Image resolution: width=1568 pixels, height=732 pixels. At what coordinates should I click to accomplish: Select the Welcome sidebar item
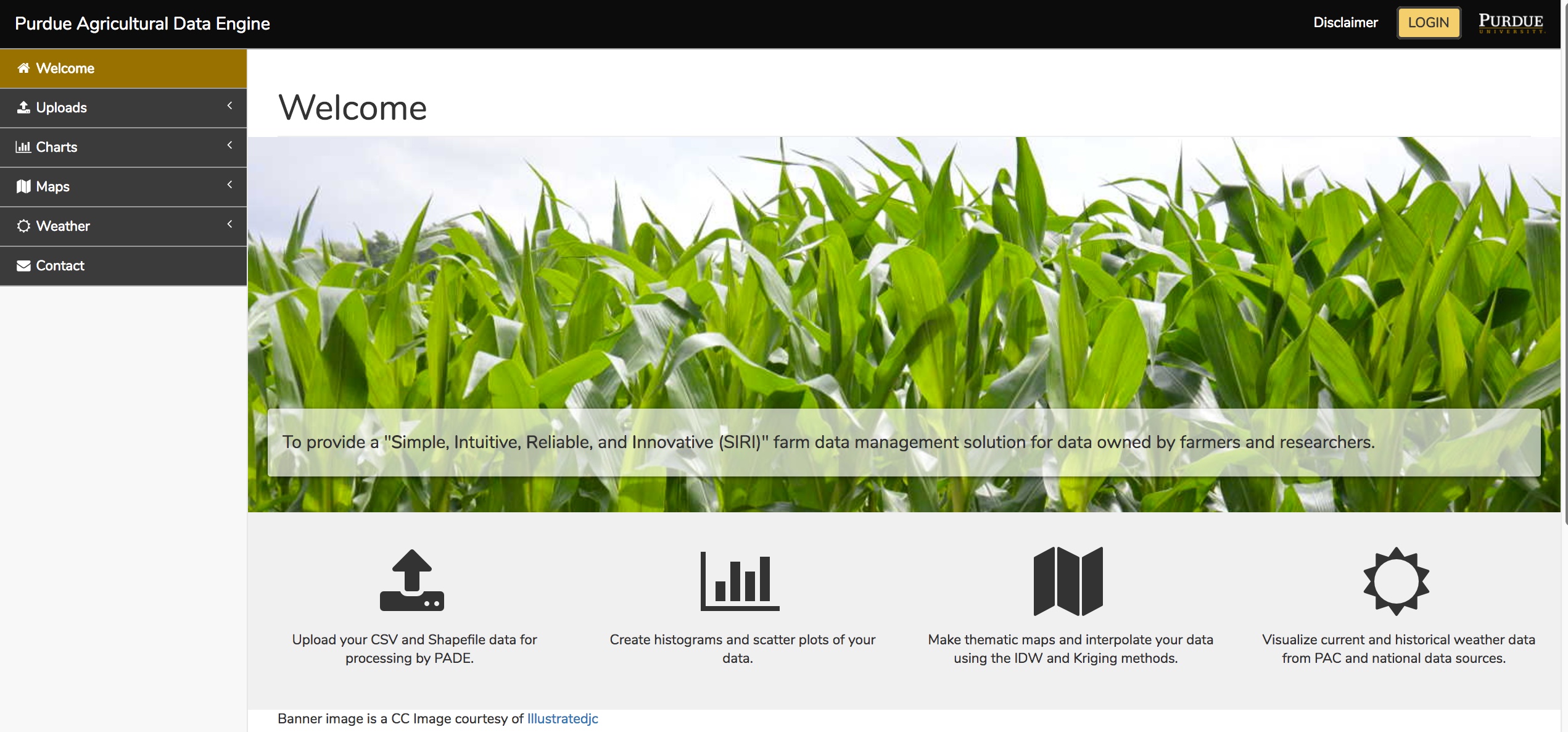(x=123, y=69)
